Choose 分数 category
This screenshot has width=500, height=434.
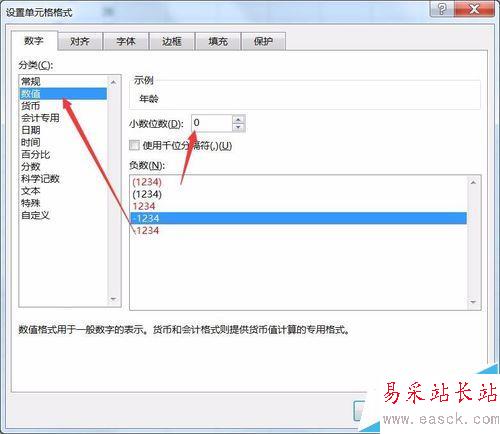[x=63, y=167]
